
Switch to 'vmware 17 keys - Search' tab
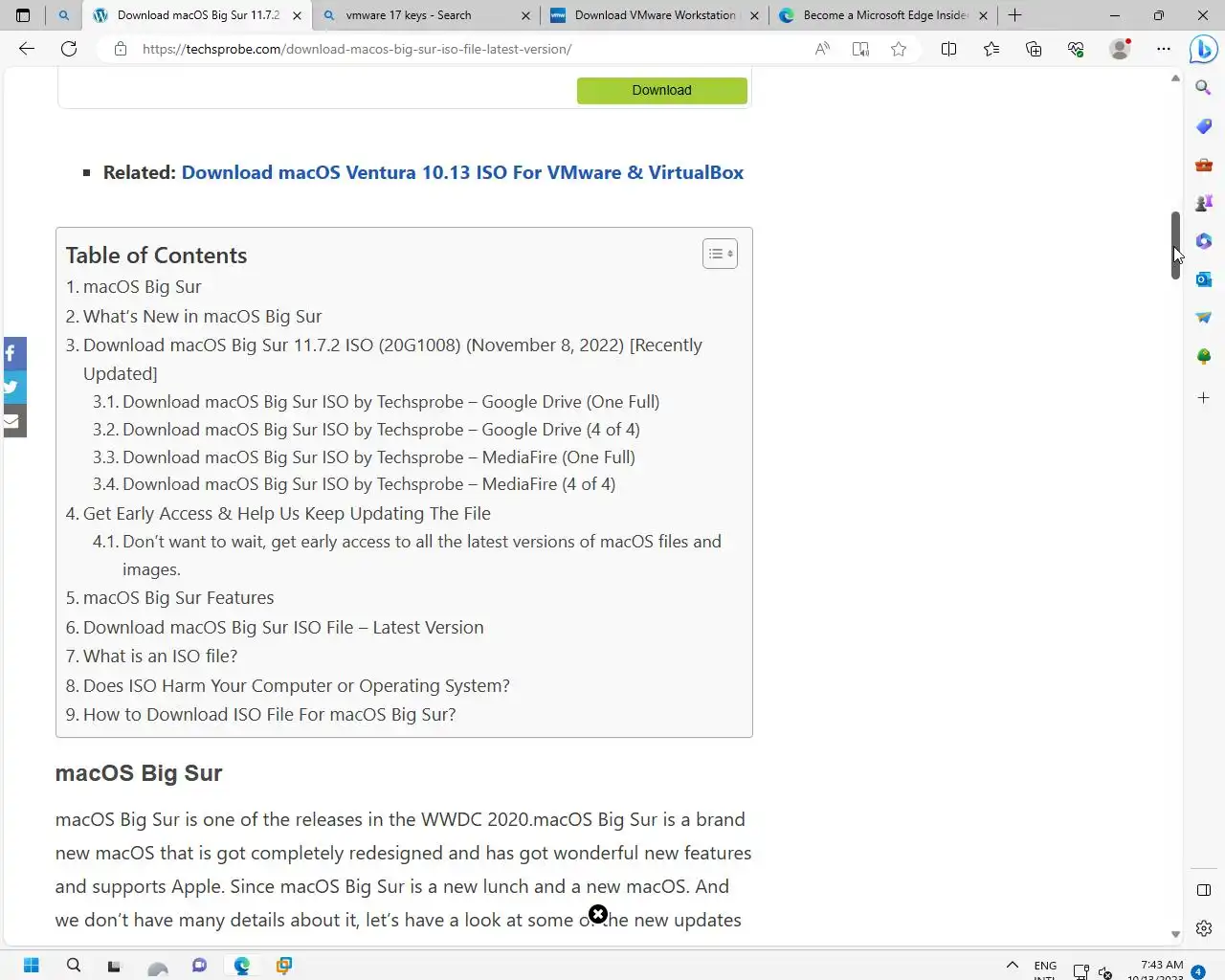[426, 15]
